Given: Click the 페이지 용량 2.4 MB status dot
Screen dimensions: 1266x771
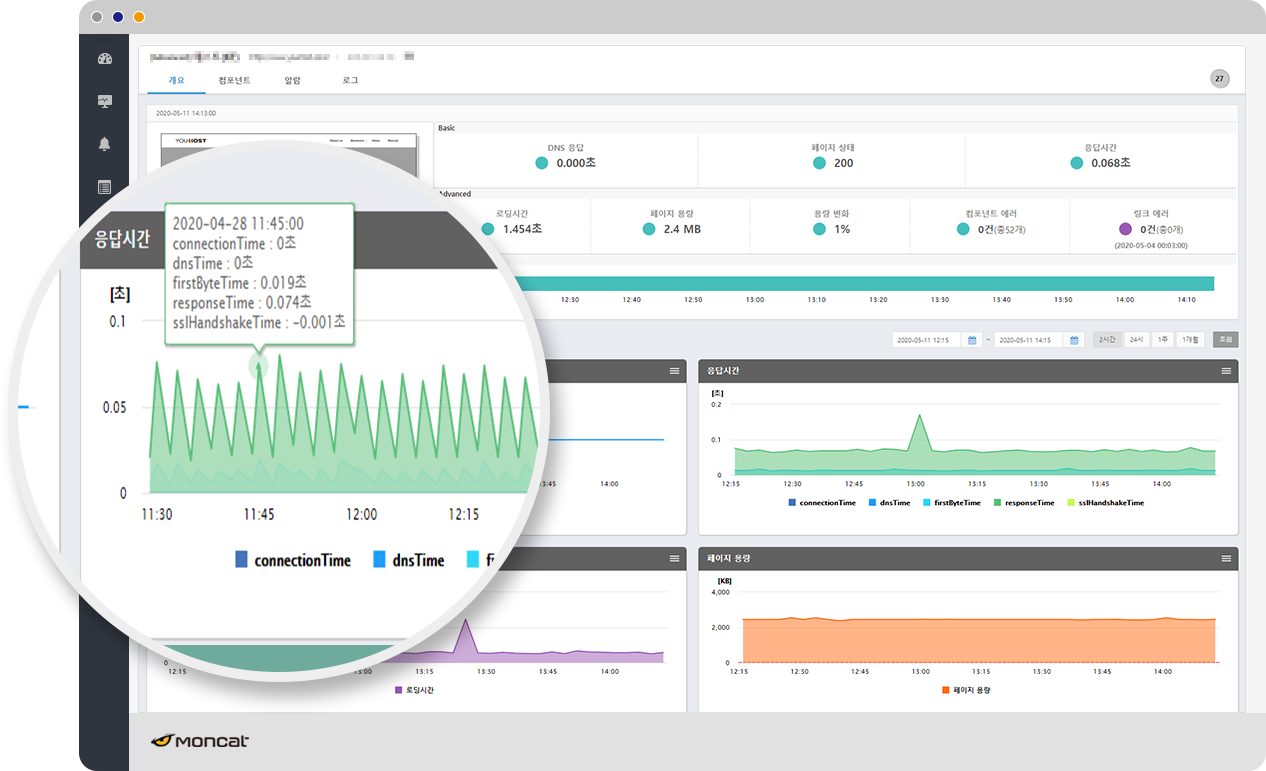Looking at the screenshot, I should click(649, 229).
